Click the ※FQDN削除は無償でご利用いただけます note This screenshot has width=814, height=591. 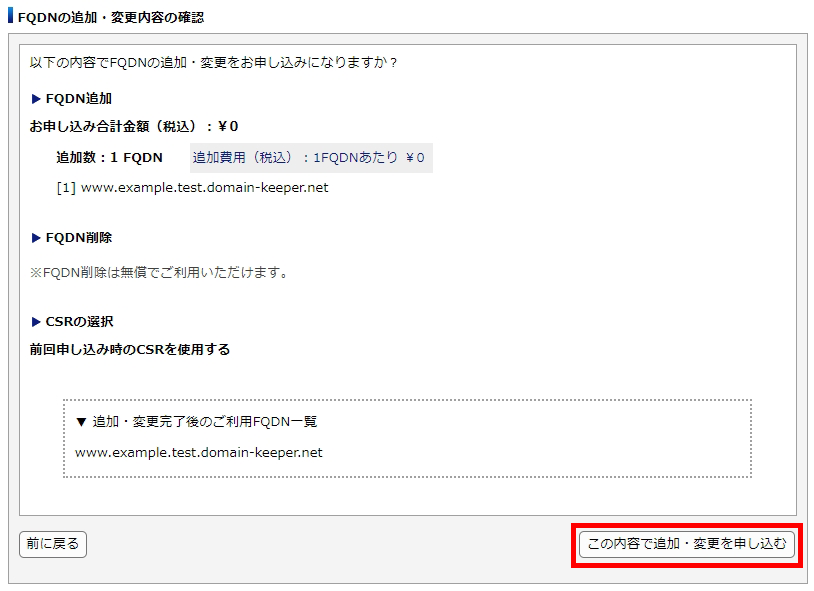tap(160, 272)
